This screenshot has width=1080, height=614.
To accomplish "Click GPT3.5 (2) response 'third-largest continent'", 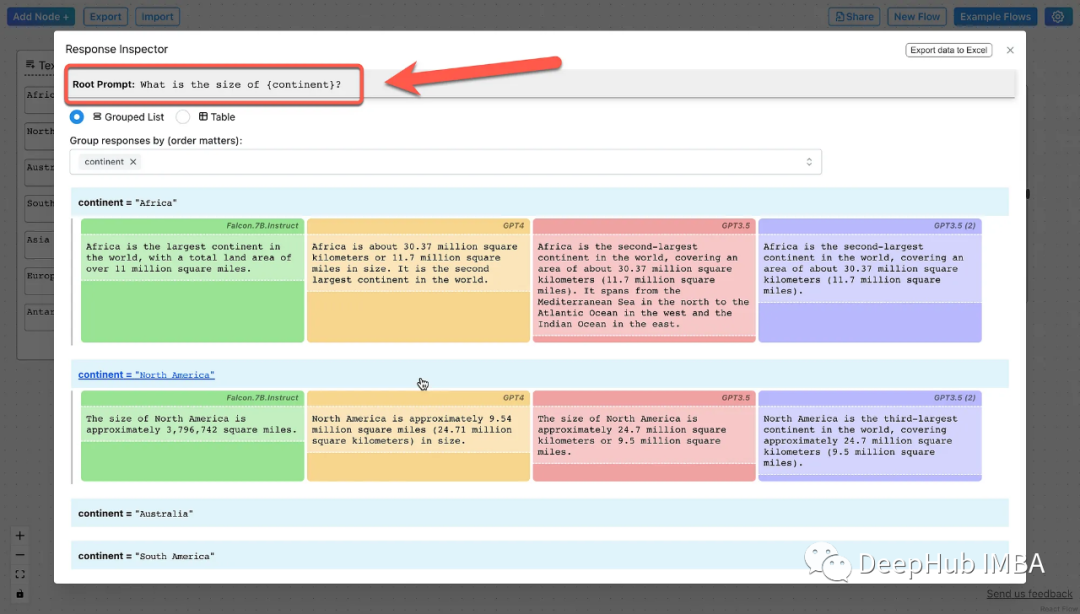I will click(870, 441).
